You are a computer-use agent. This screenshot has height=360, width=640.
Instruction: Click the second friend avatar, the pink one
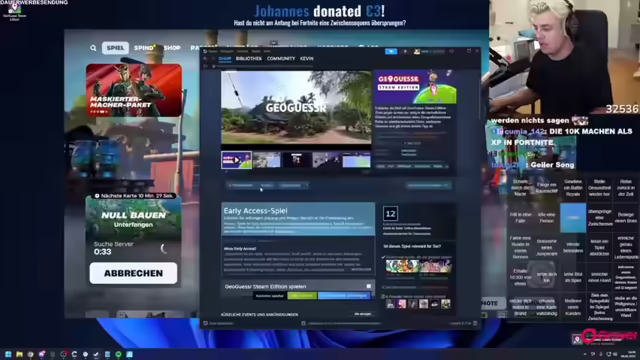pos(402,304)
